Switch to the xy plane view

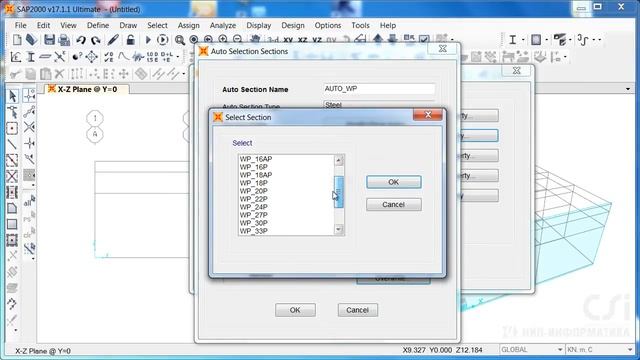[x=288, y=40]
